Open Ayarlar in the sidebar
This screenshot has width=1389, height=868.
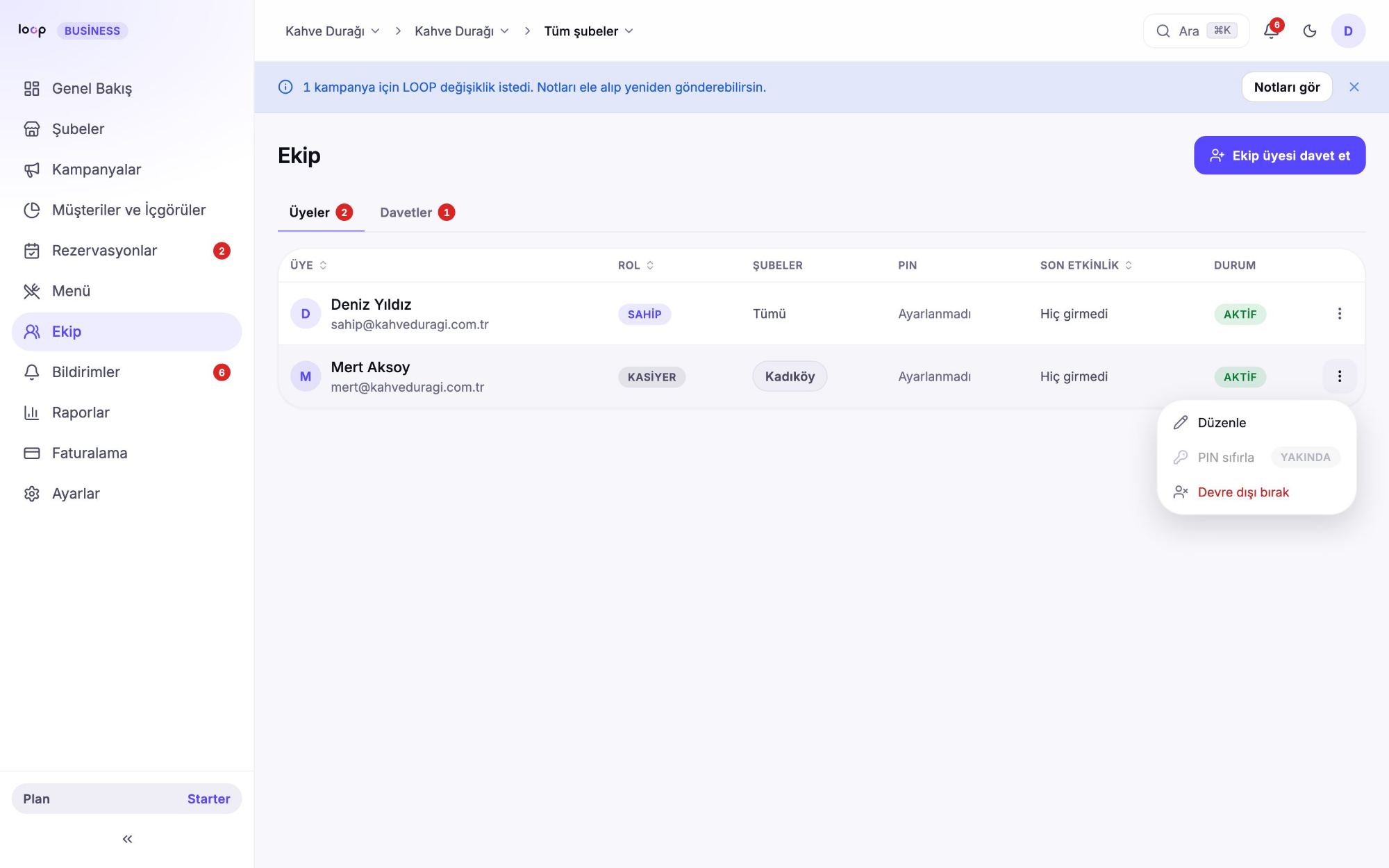click(127, 494)
